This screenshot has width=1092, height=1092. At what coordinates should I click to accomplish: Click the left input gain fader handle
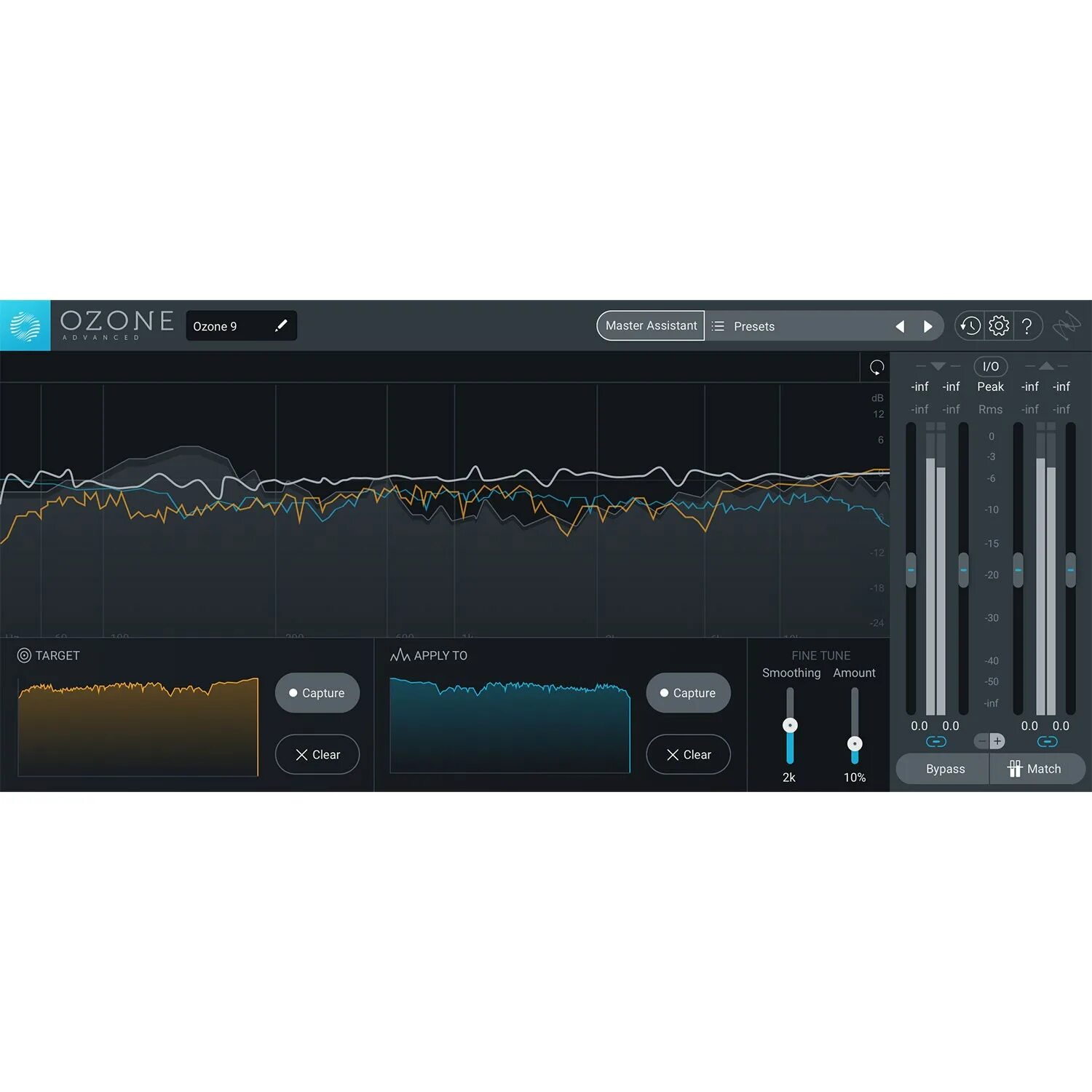click(911, 570)
